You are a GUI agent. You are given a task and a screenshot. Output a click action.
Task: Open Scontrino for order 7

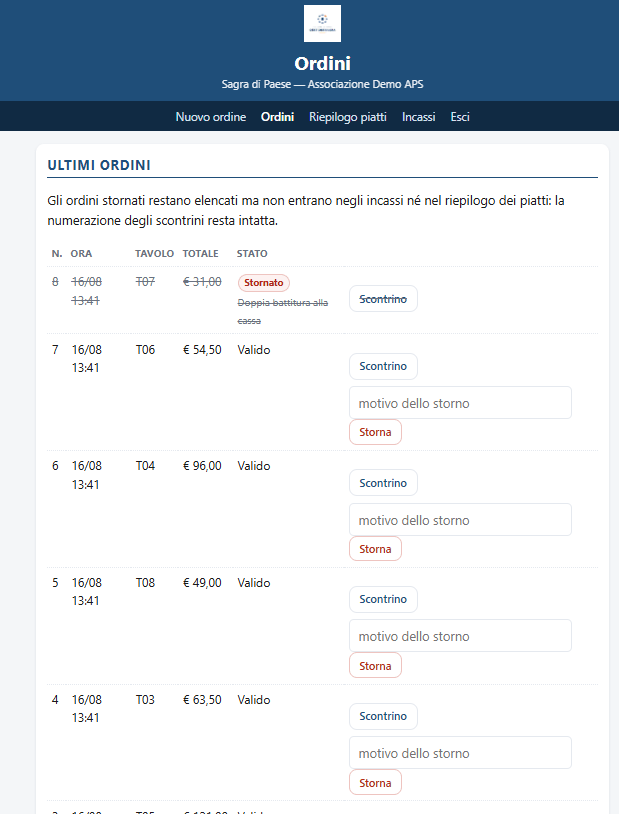383,367
